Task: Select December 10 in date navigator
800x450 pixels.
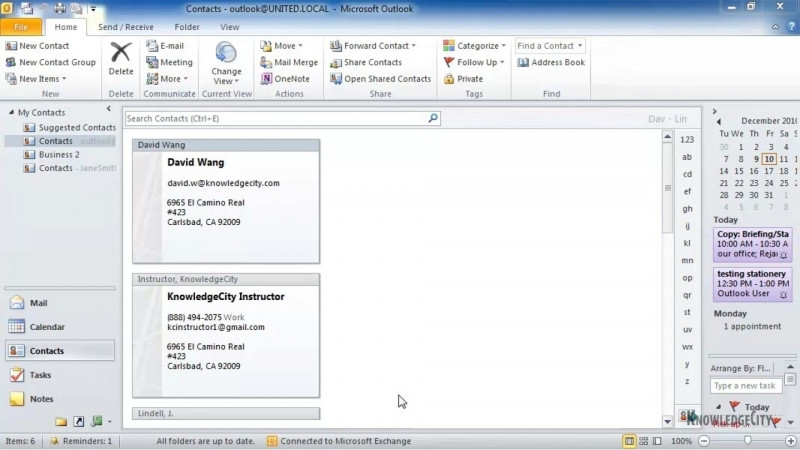Action: (x=769, y=159)
